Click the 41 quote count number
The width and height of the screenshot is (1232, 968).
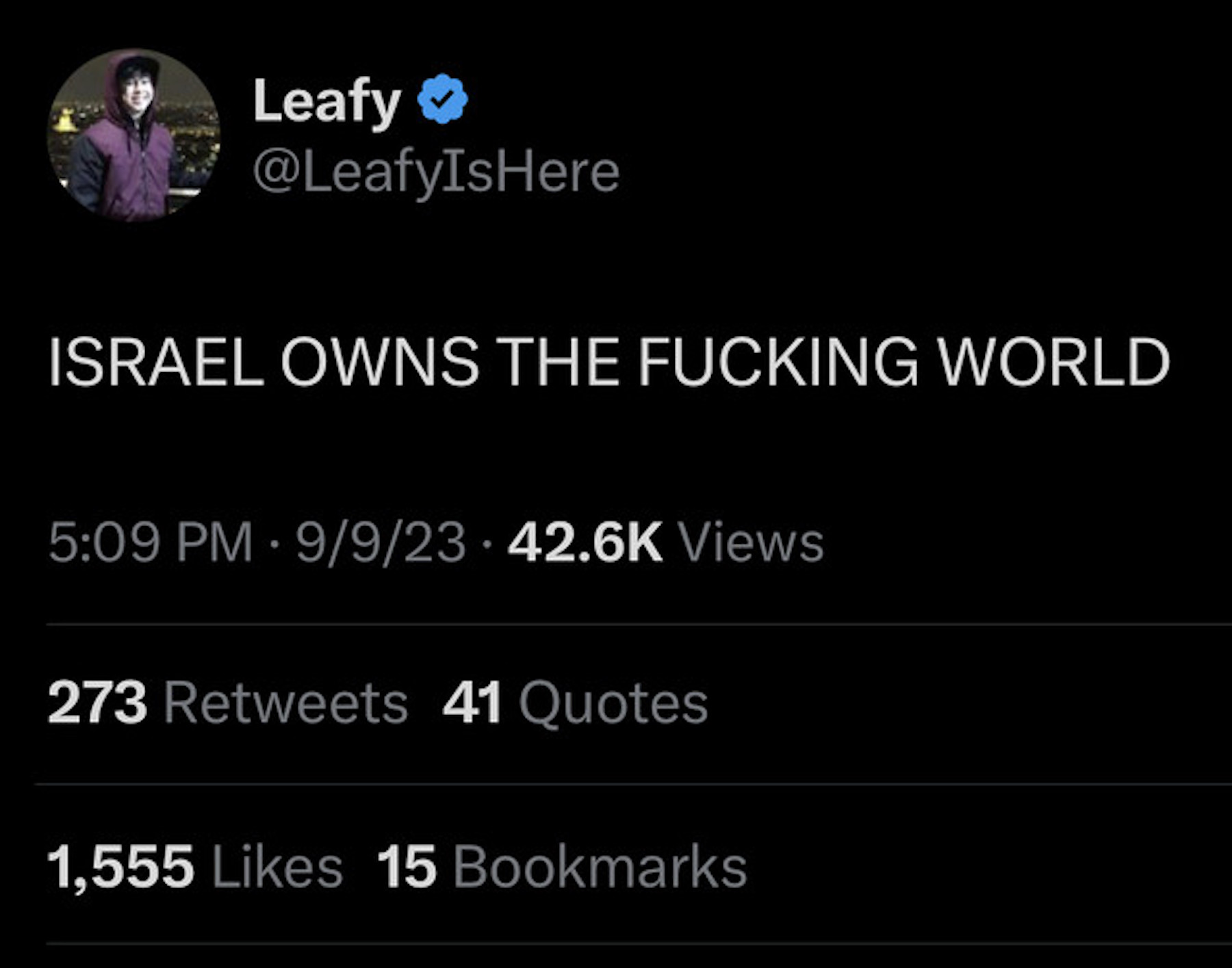coord(472,703)
